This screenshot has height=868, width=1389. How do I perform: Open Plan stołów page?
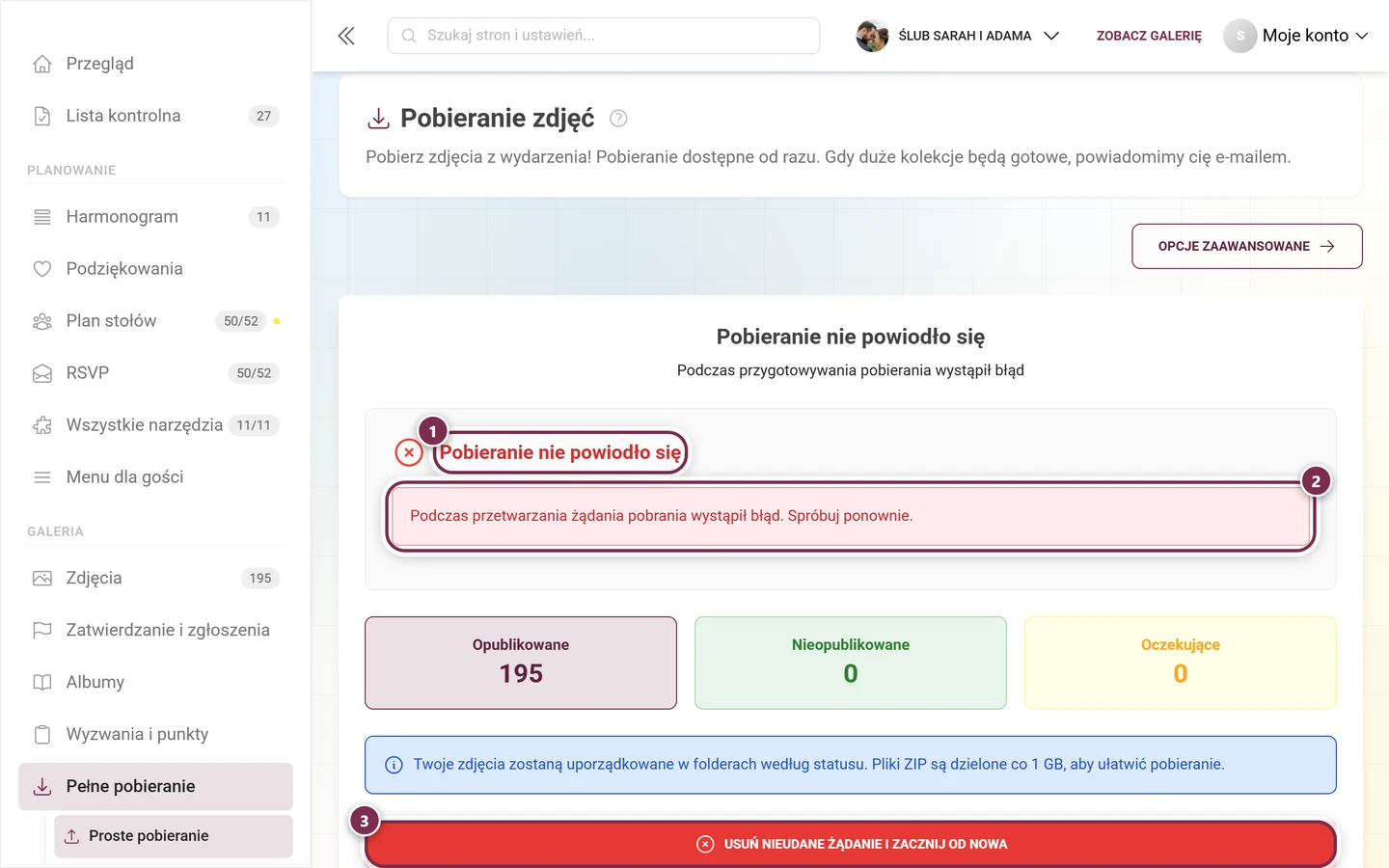pyautogui.click(x=155, y=321)
